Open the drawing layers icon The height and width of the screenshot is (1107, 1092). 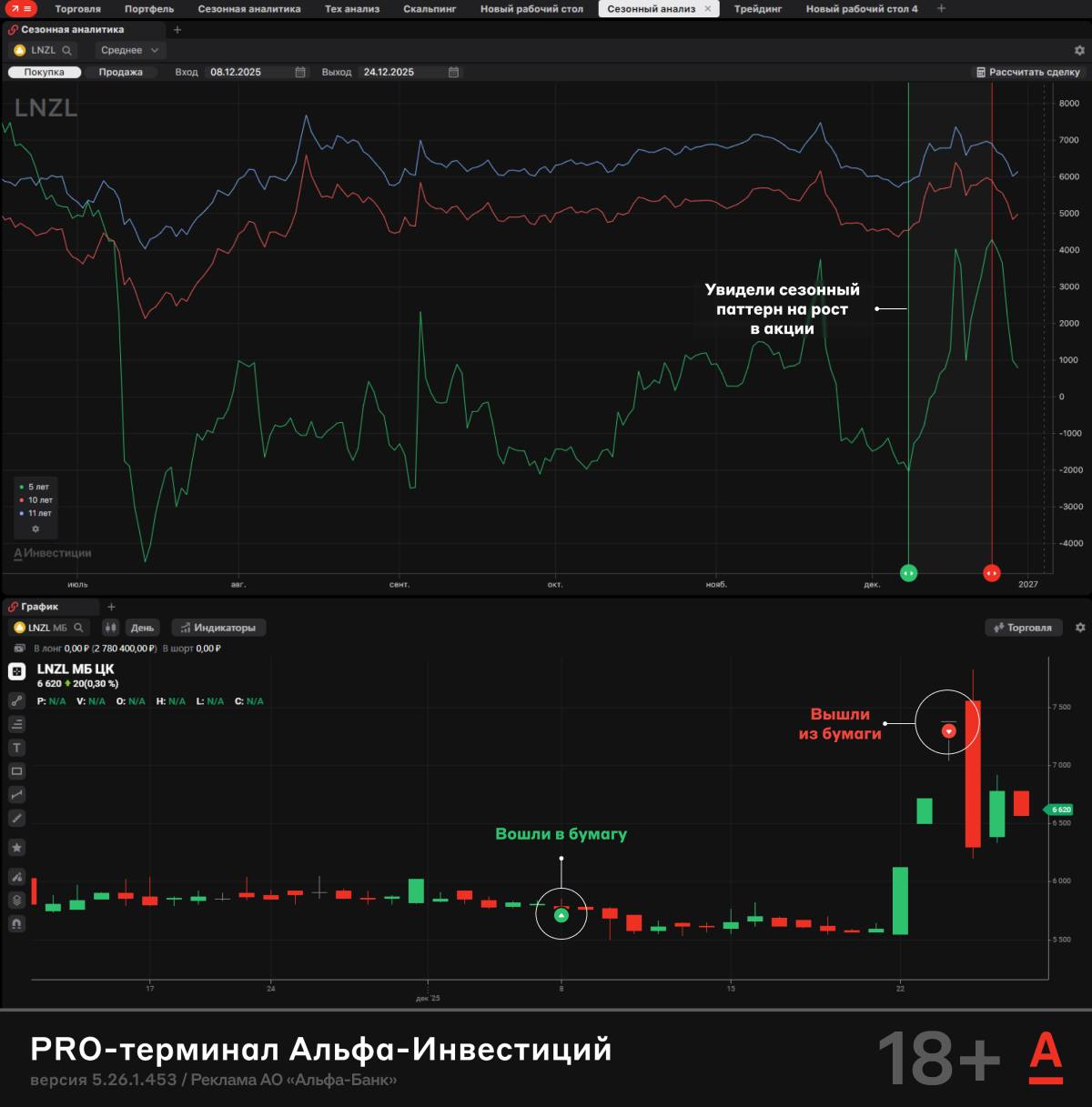(16, 901)
